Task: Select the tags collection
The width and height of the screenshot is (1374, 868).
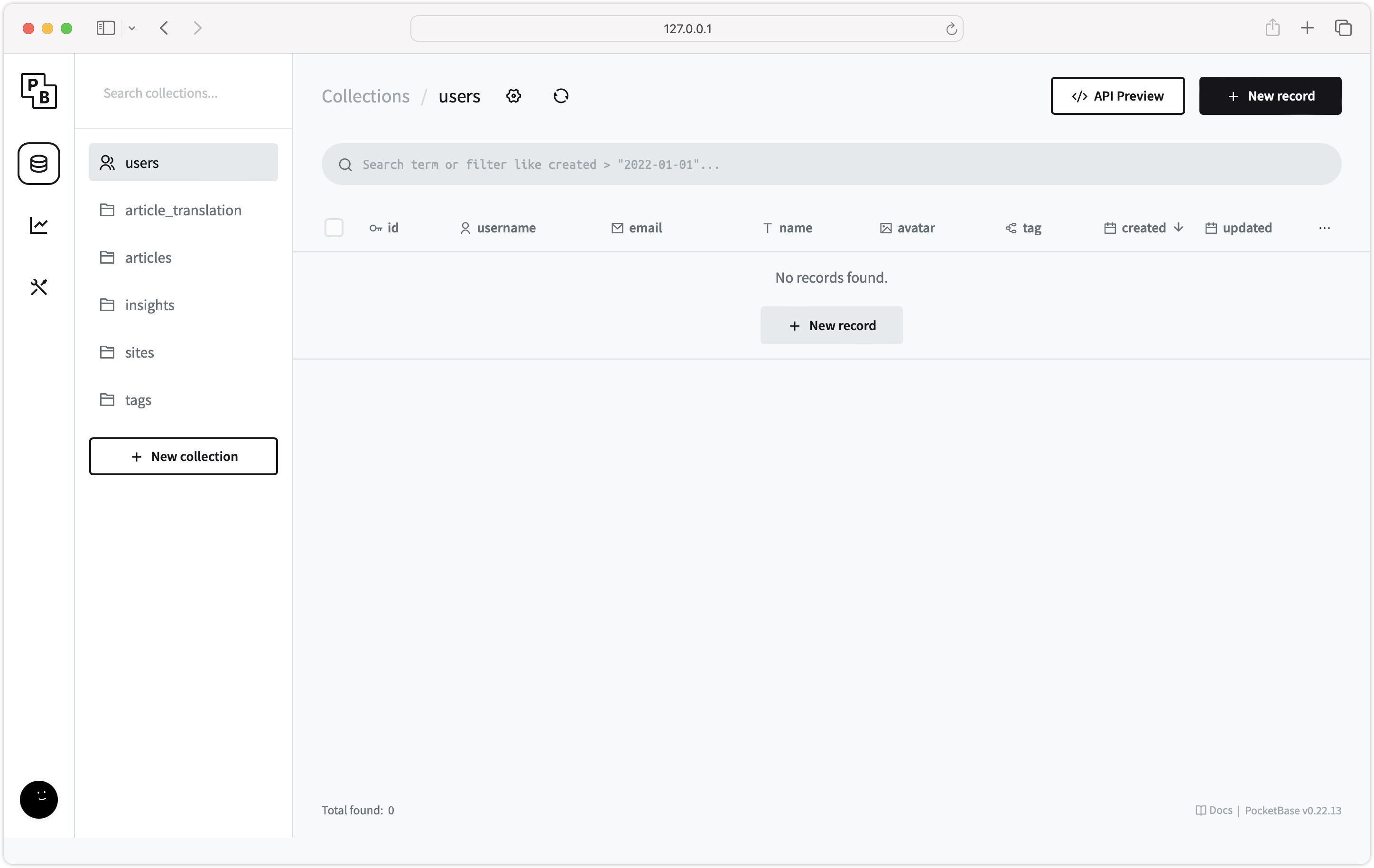Action: pyautogui.click(x=138, y=399)
